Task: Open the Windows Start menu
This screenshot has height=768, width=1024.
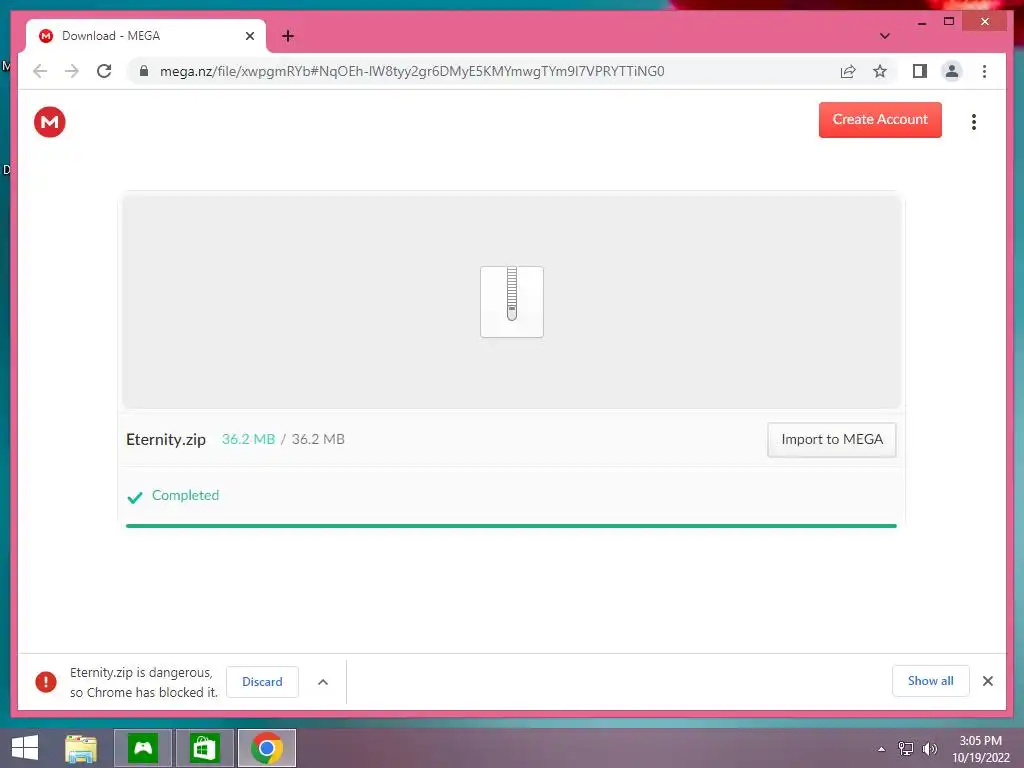Action: click(x=25, y=748)
